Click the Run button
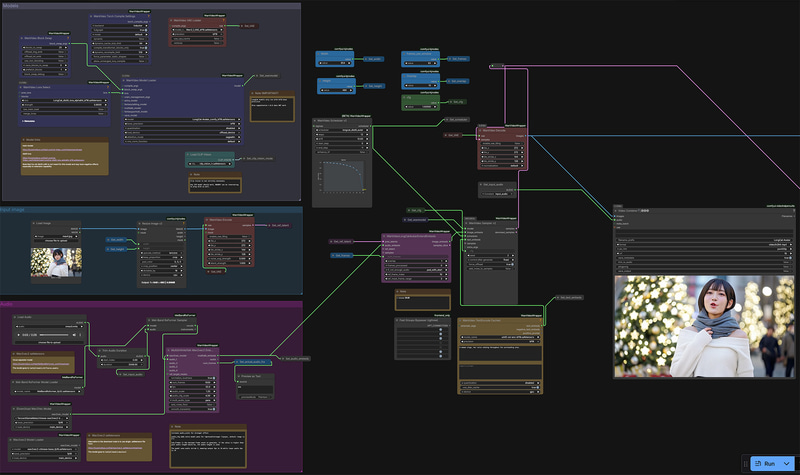Viewport: 800px width, 475px height. pos(765,463)
